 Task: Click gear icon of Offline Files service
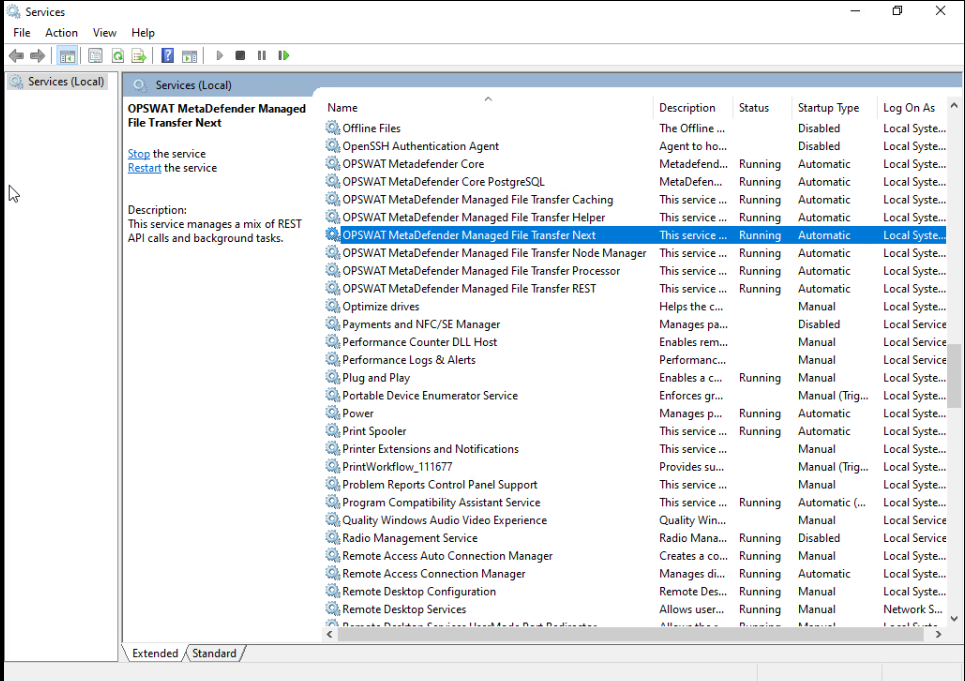pyautogui.click(x=333, y=128)
